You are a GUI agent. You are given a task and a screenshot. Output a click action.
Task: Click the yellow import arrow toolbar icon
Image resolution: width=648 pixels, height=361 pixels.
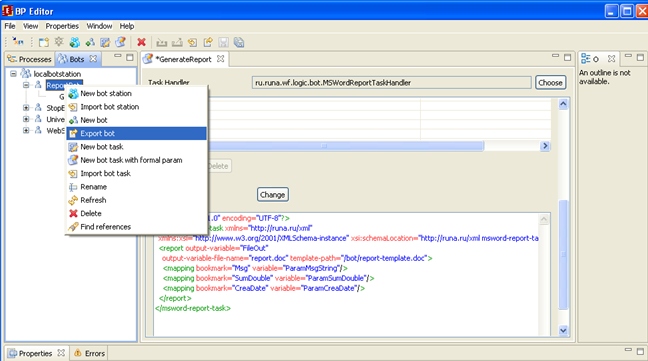(x=193, y=42)
